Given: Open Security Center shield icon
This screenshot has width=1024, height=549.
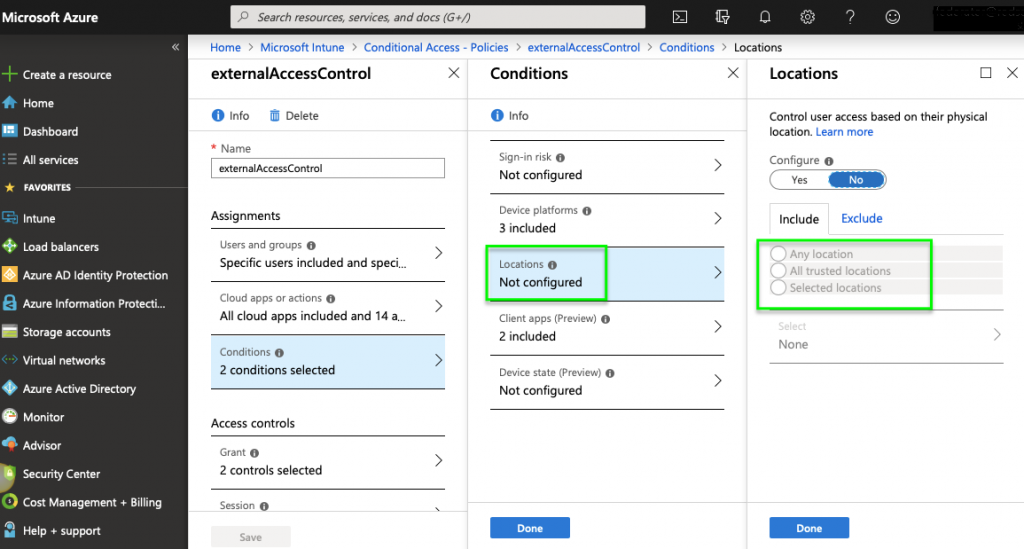Looking at the screenshot, I should 8,475.
